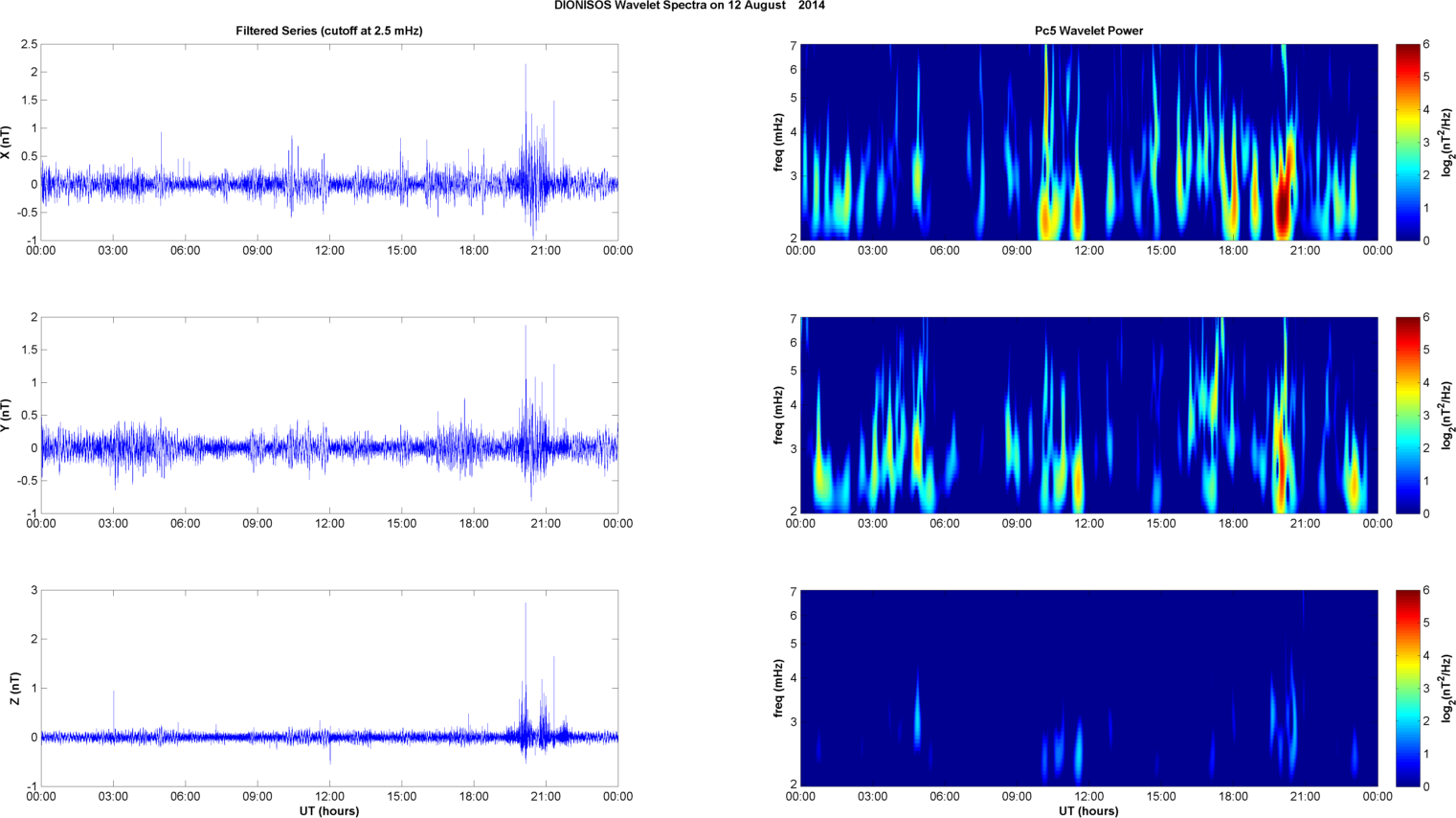Click the middle Pc5 wavelet spectrogram

pyautogui.click(x=1088, y=416)
